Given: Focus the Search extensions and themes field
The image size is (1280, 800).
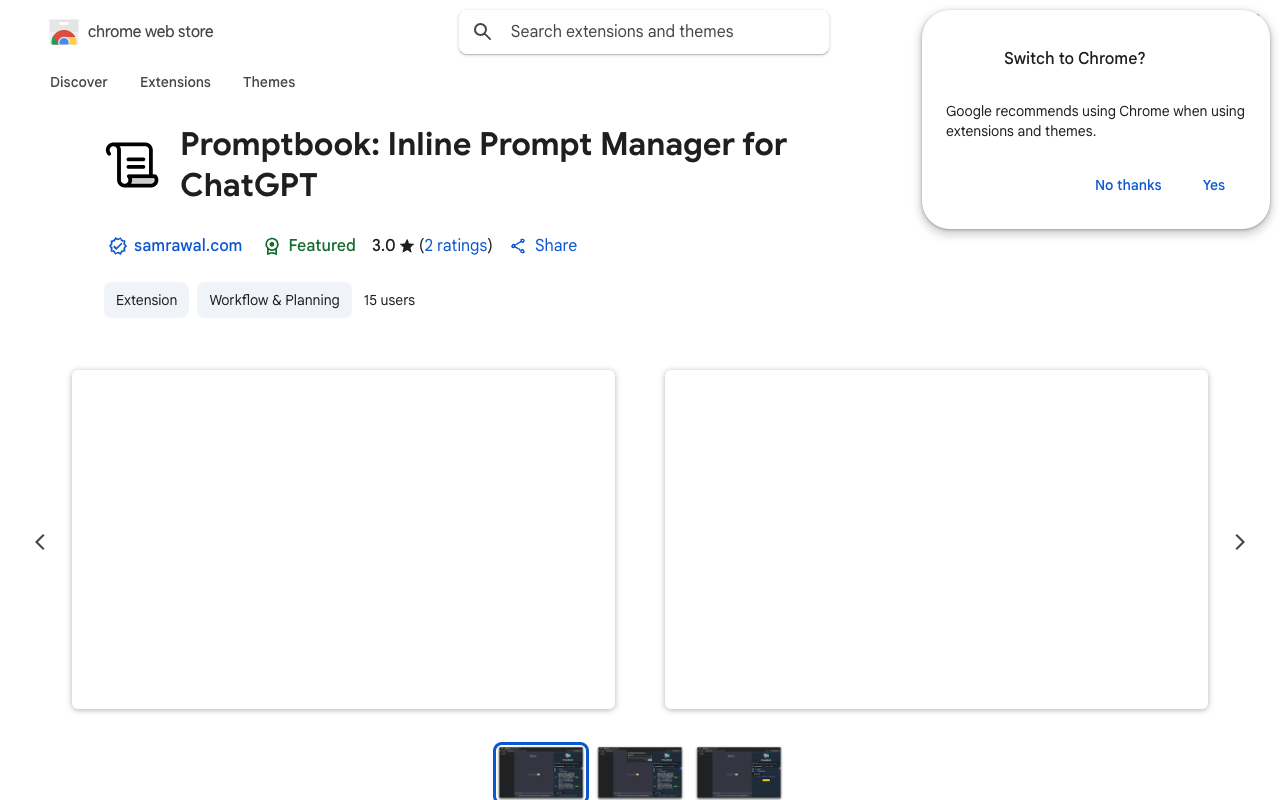Looking at the screenshot, I should (x=644, y=32).
